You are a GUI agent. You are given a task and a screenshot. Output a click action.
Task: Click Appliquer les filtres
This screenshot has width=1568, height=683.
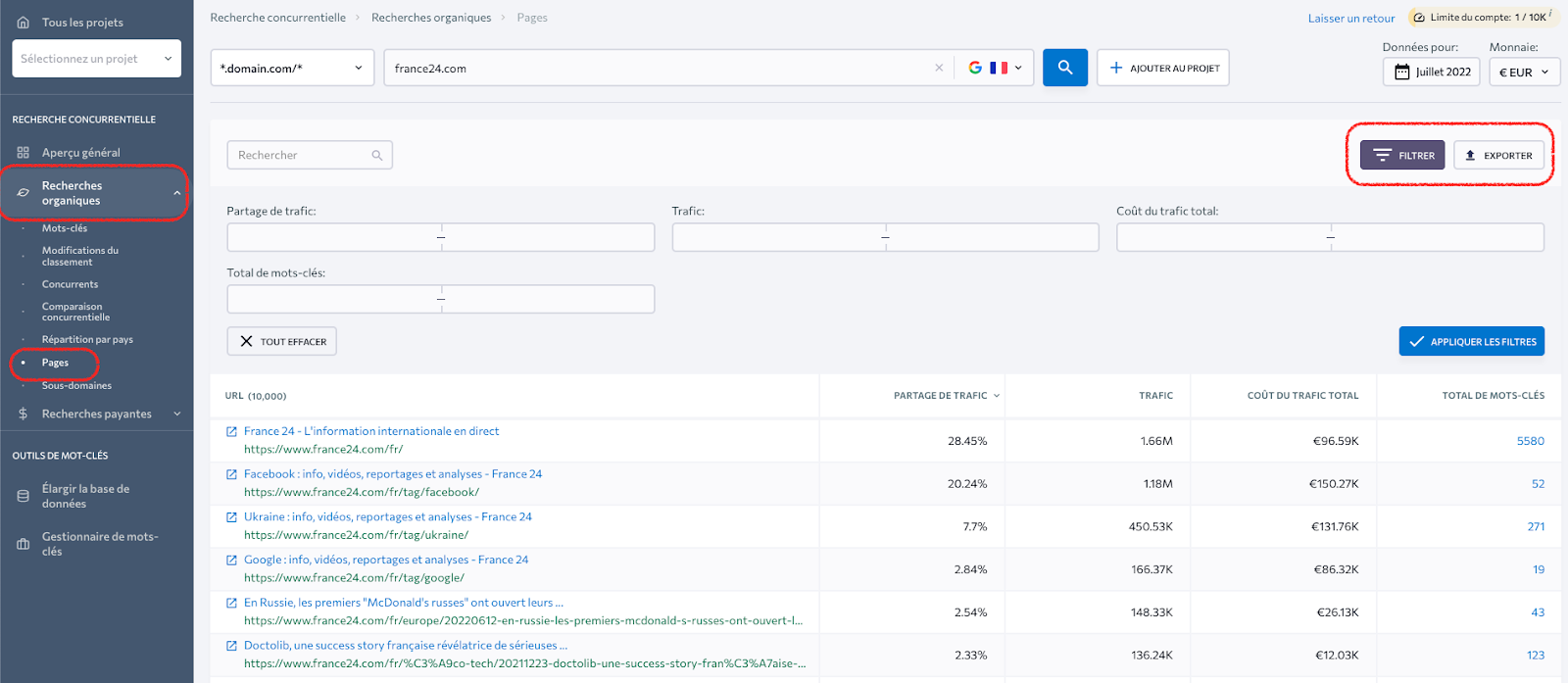(1472, 341)
